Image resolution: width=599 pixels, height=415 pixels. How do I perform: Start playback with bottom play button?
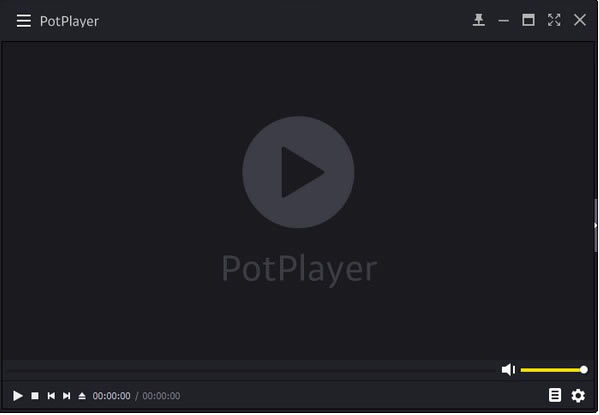click(x=18, y=396)
